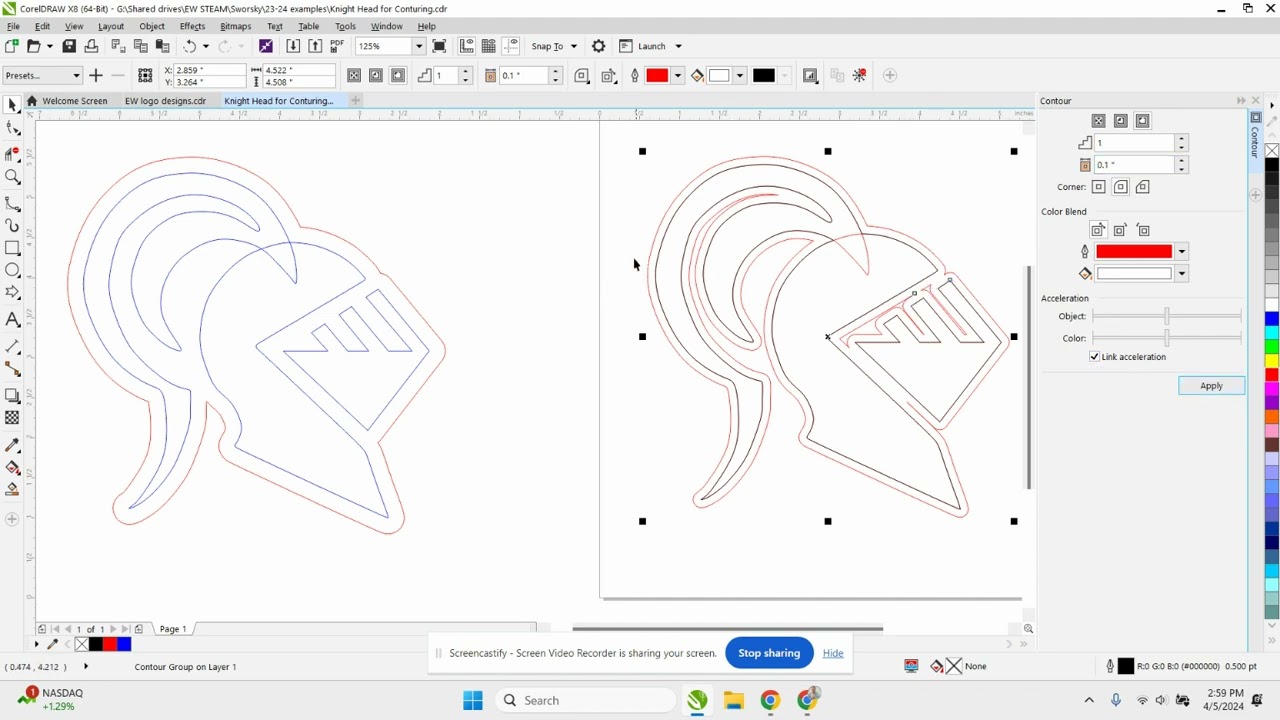This screenshot has width=1280, height=720.
Task: Select linear contour colors blend
Action: (1098, 230)
